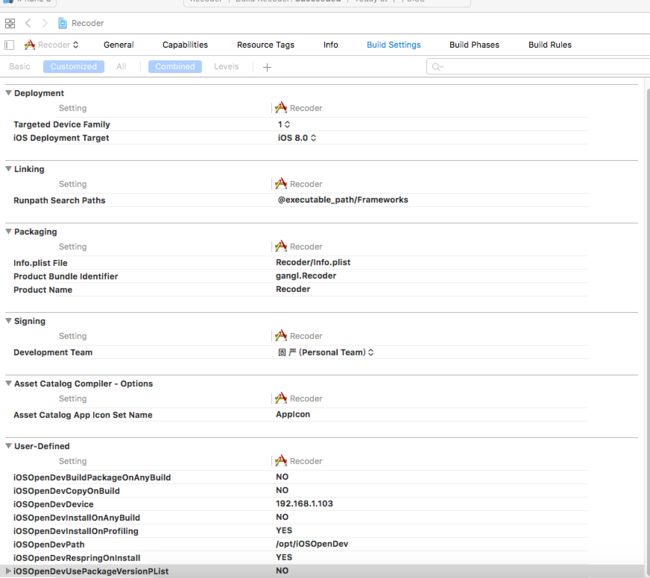Select the Info.plist File setting

(x=40, y=263)
